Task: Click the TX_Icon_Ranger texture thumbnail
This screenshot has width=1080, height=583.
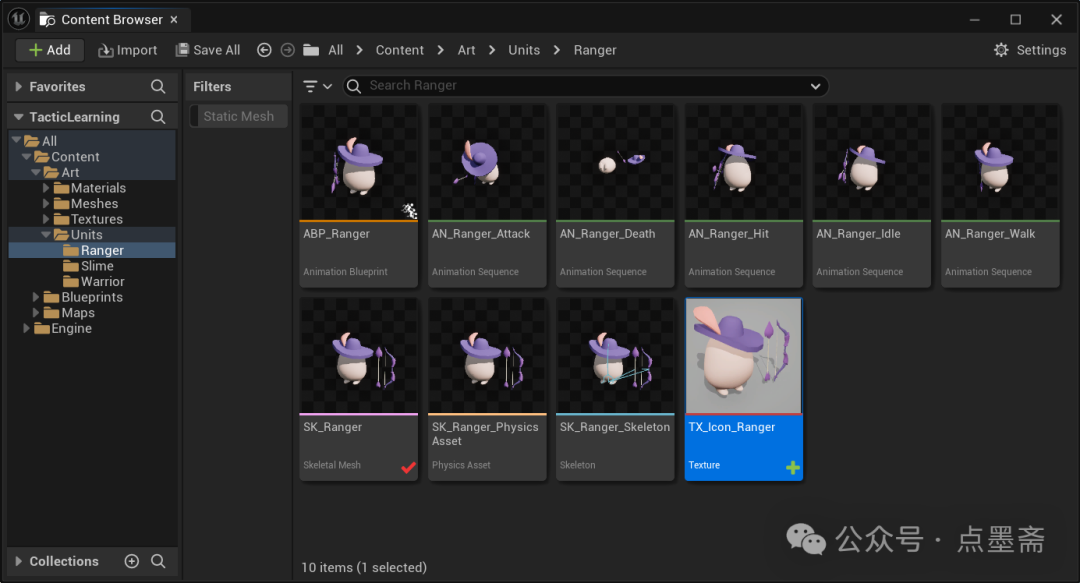Action: [744, 356]
